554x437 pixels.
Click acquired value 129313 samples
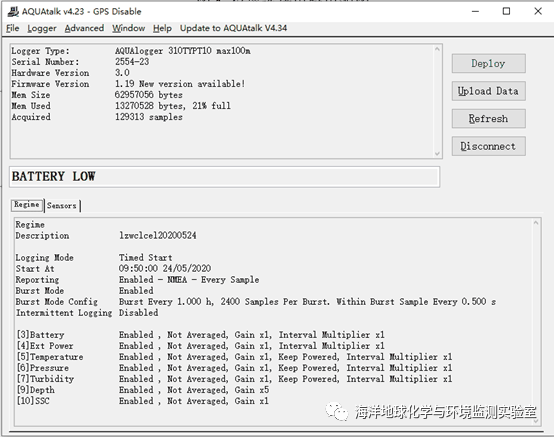point(149,117)
